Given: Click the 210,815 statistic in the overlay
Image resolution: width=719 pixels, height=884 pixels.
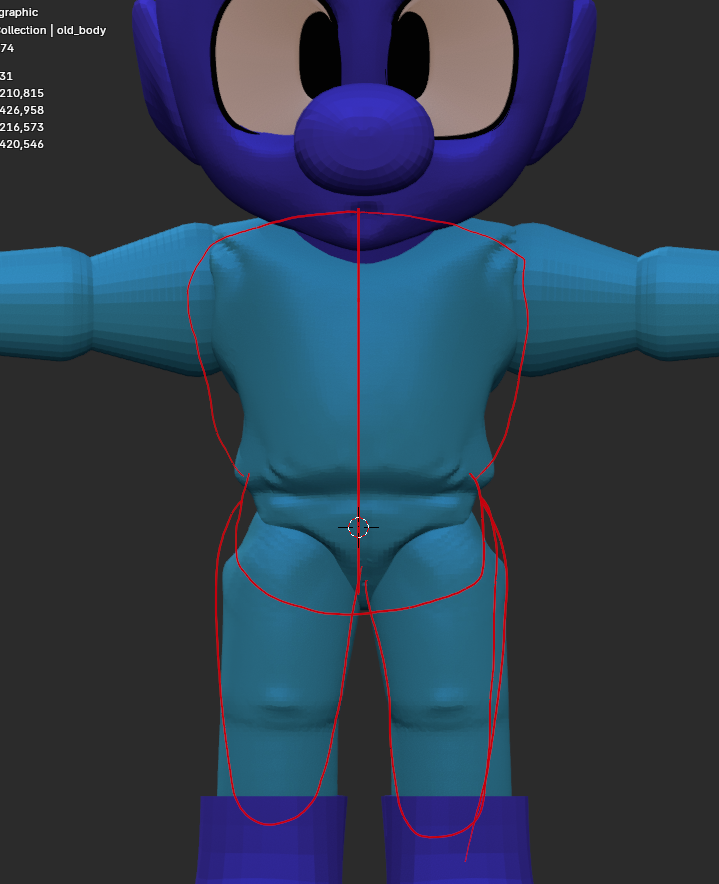Looking at the screenshot, I should point(22,93).
